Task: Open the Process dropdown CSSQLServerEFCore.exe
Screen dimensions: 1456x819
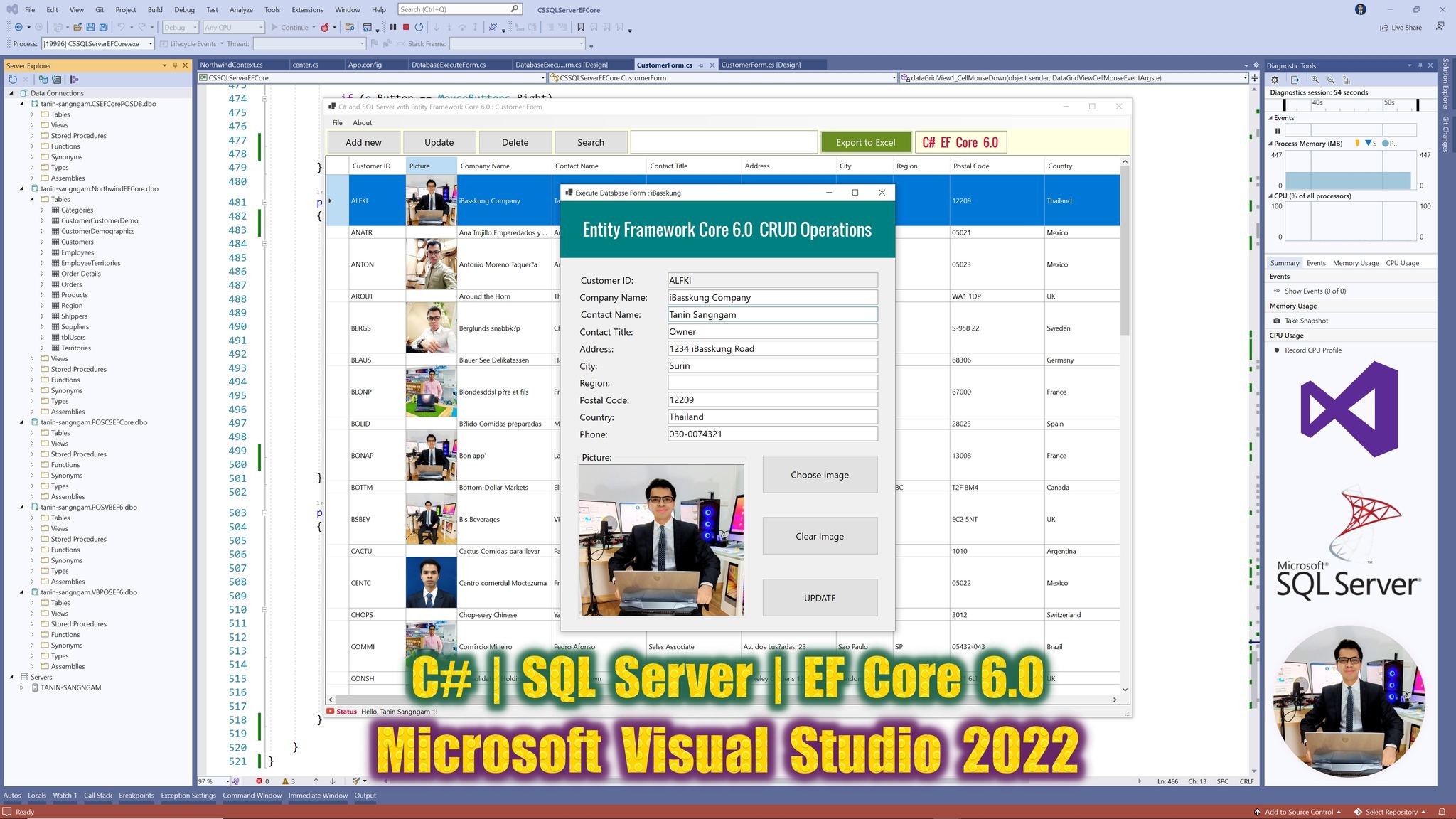Action: tap(97, 44)
